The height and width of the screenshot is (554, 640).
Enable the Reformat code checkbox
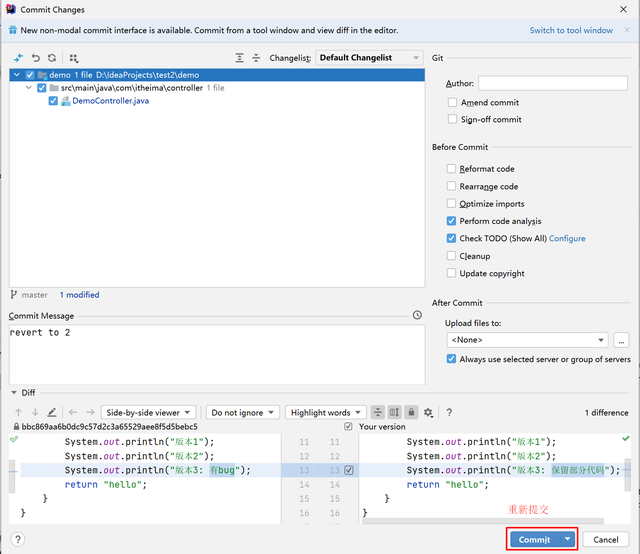(452, 169)
